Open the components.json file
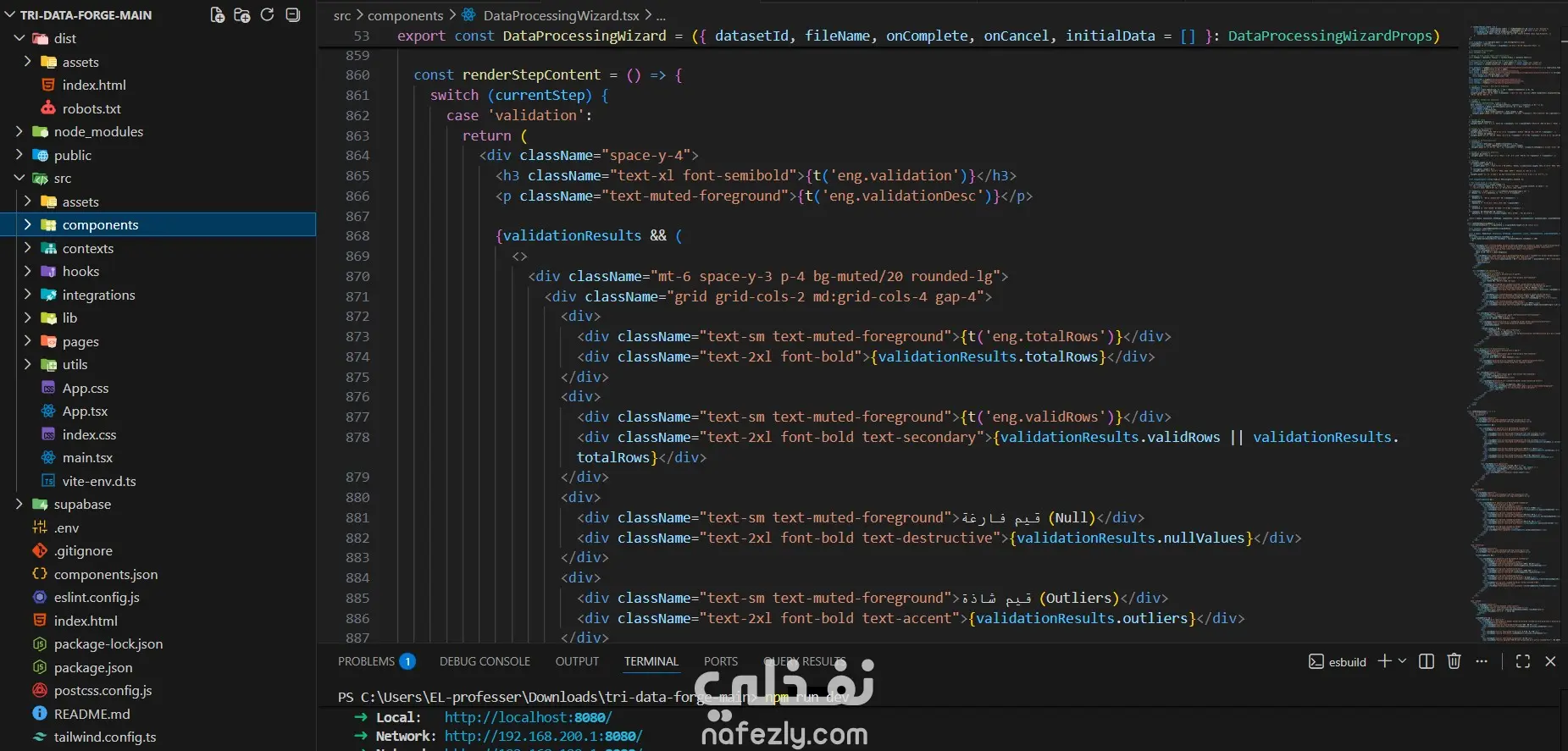The height and width of the screenshot is (751, 1568). [x=106, y=574]
